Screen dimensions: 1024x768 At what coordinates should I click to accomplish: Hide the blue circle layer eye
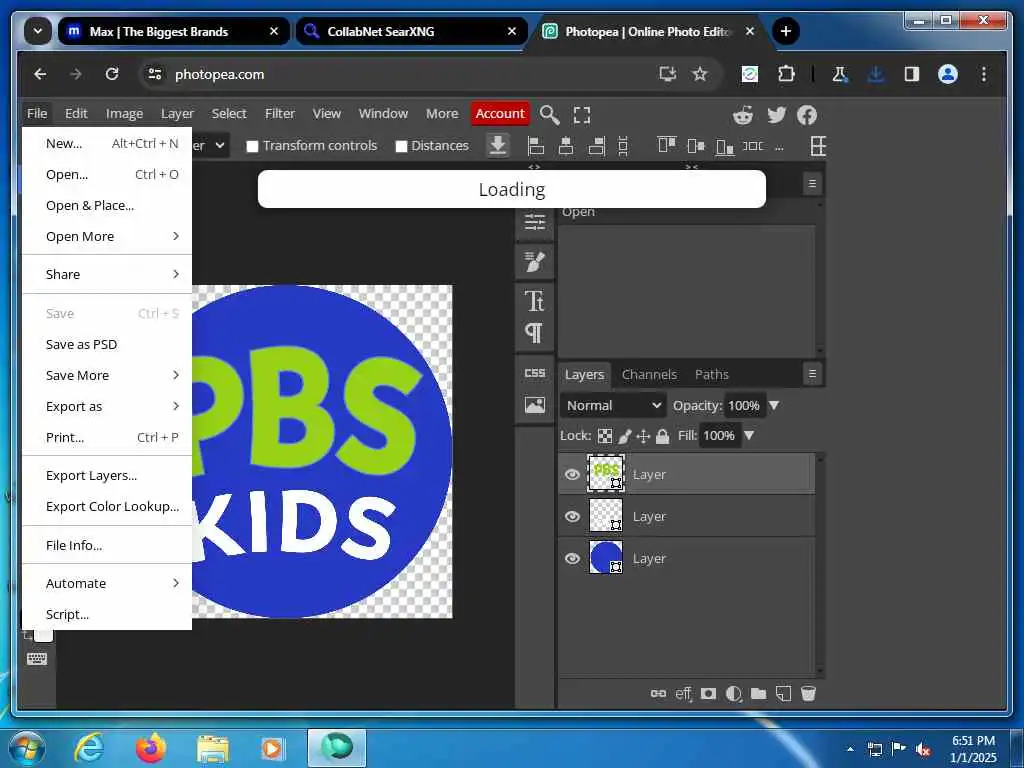coord(572,558)
